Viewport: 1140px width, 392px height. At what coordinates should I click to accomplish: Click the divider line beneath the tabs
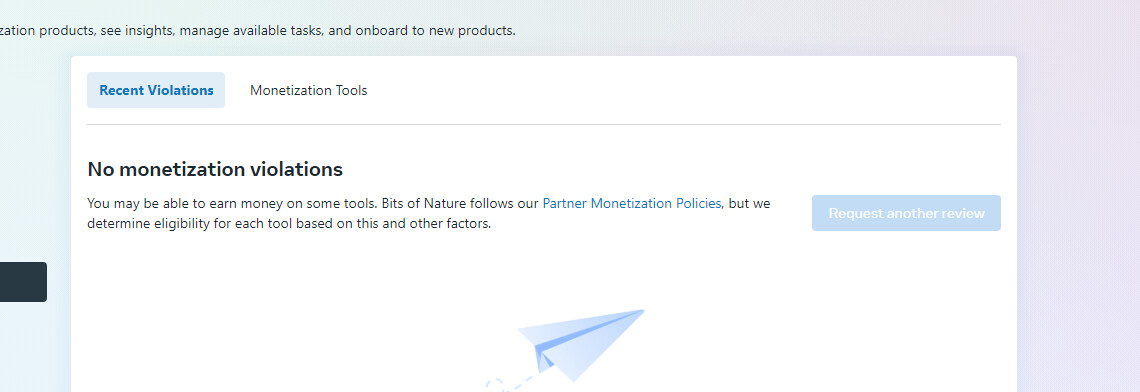[x=544, y=124]
